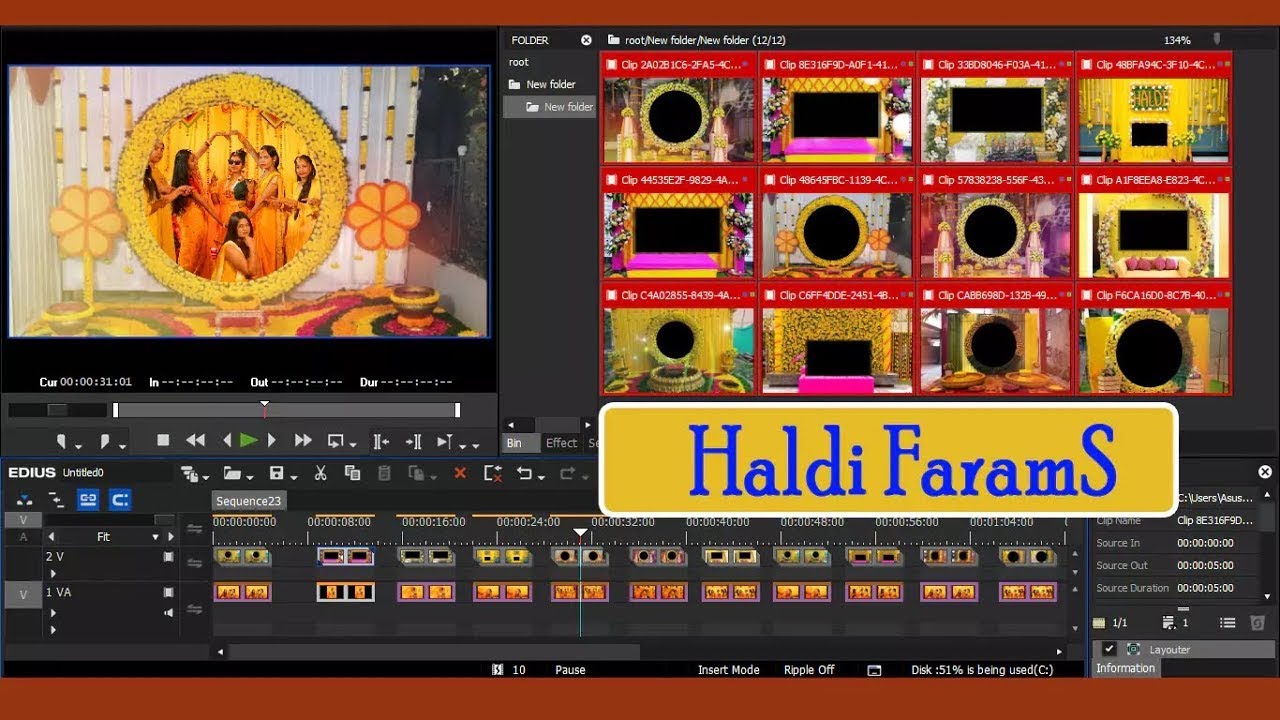1280x720 pixels.
Task: Toggle the blue group/link mode button
Action: click(88, 500)
